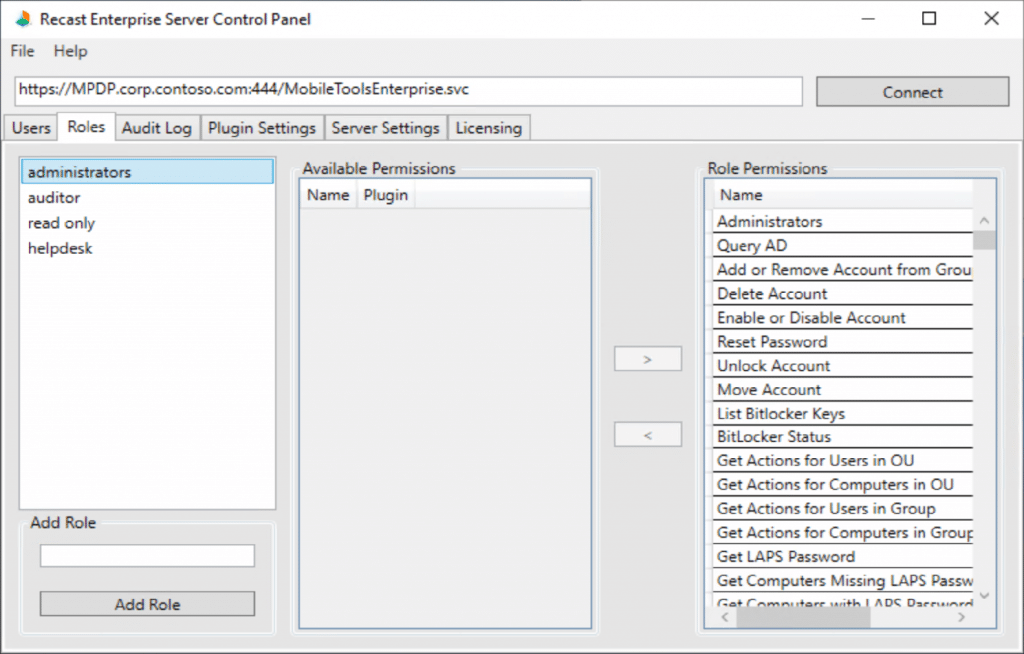Viewport: 1024px width, 654px height.
Task: Select the Delete Account permission
Action: tap(842, 294)
